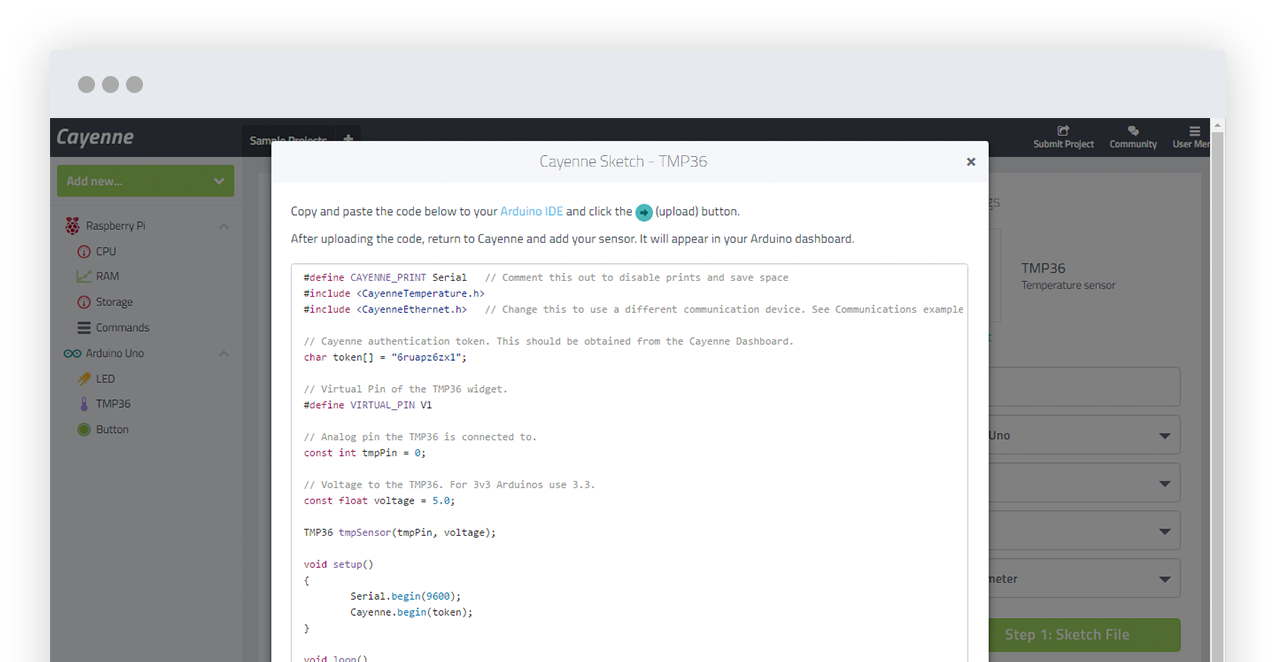Open the LED widget entry
Viewport: 1276px width, 662px height.
(x=105, y=379)
